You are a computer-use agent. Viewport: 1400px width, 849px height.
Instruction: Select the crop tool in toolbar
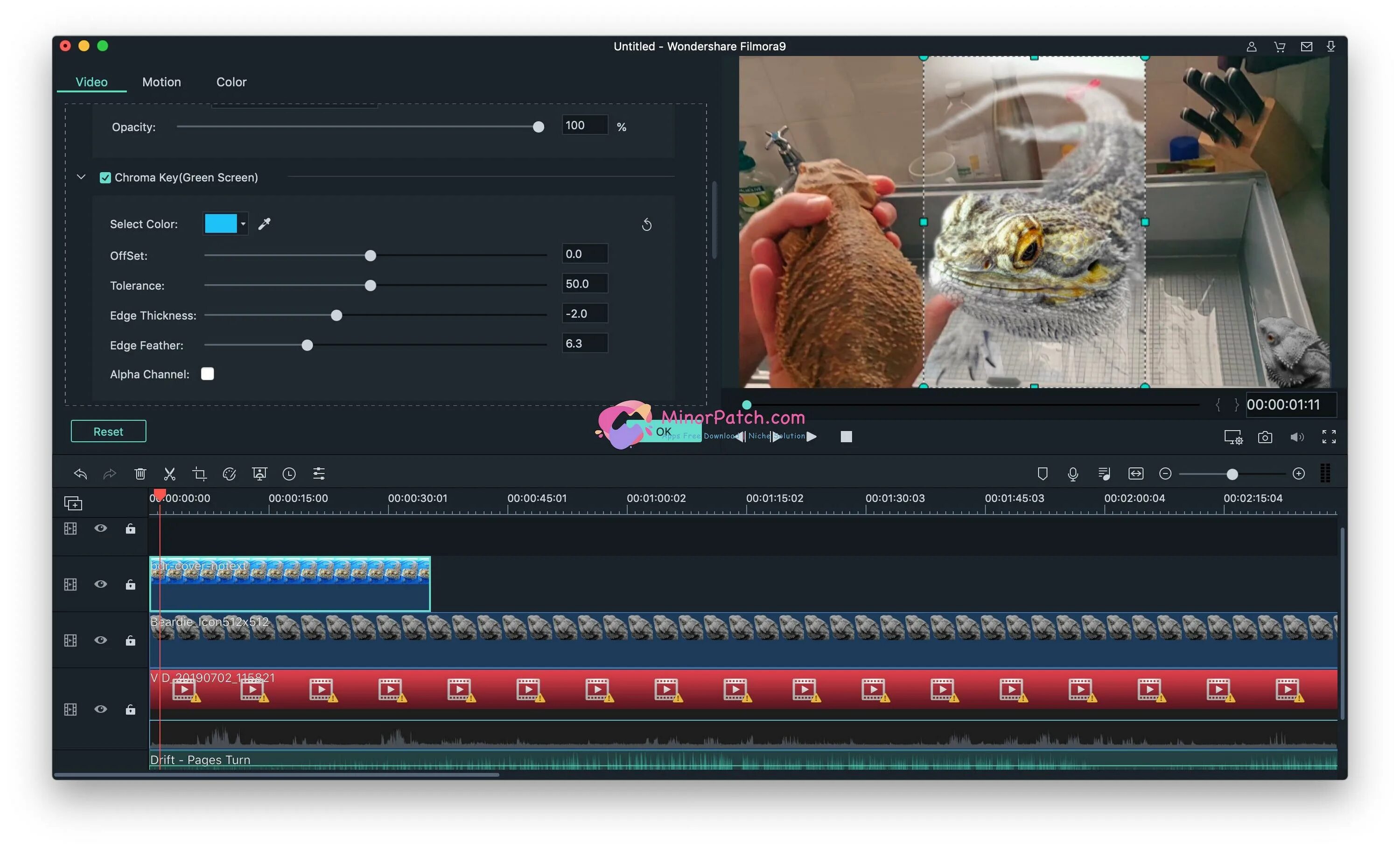(199, 473)
